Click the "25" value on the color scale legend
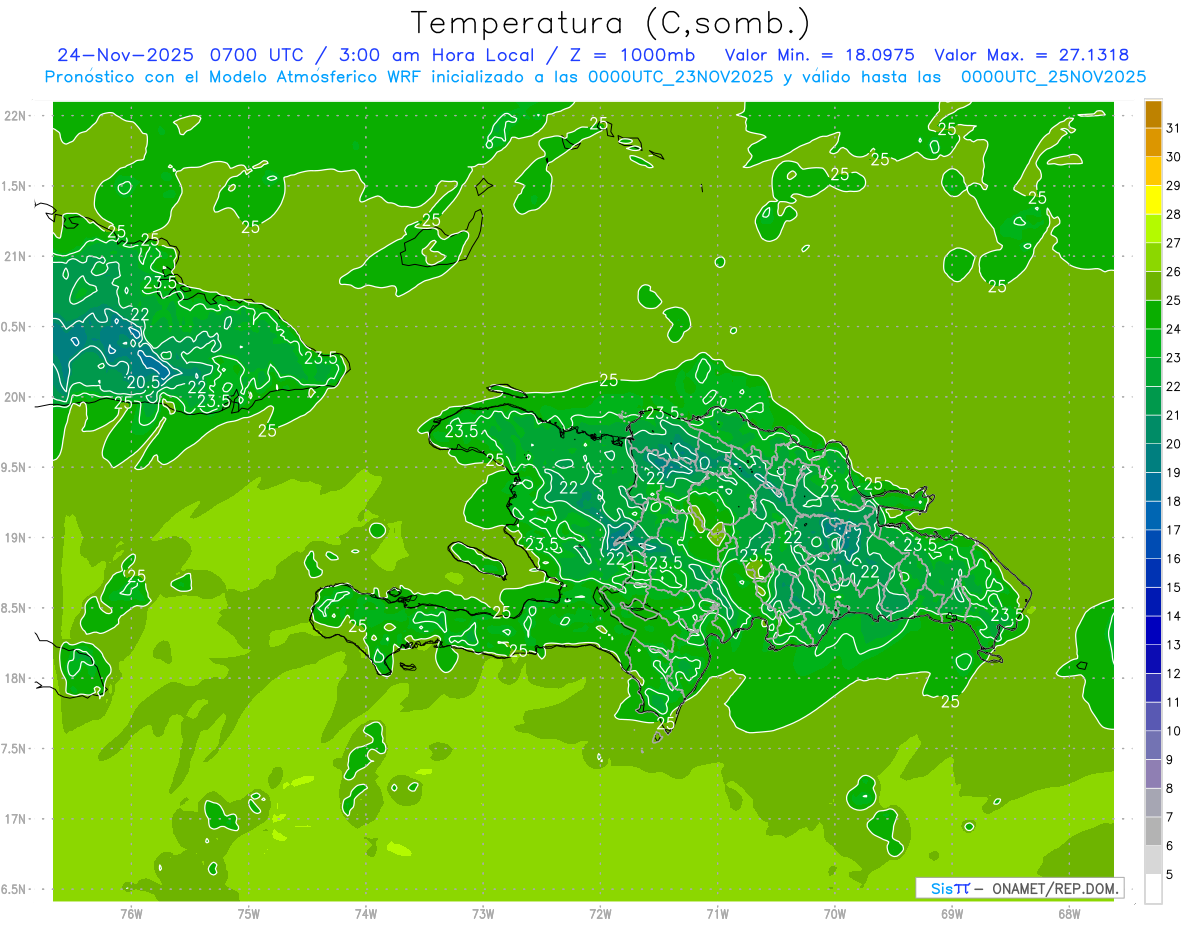Image resolution: width=1200 pixels, height=927 pixels. pyautogui.click(x=1173, y=300)
